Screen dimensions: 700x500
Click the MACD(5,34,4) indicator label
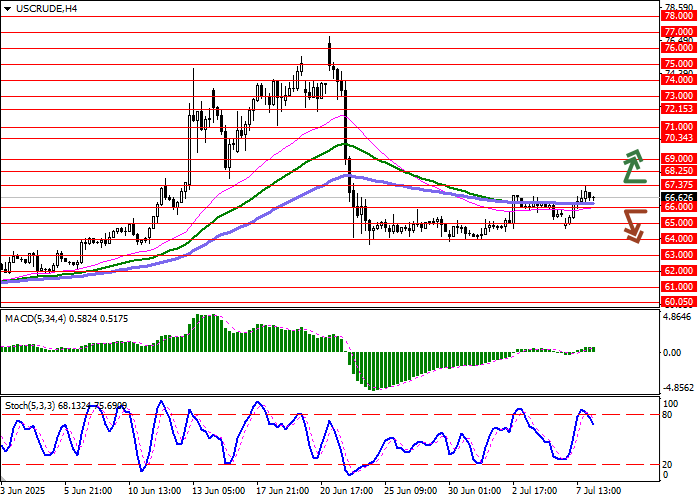click(40, 317)
